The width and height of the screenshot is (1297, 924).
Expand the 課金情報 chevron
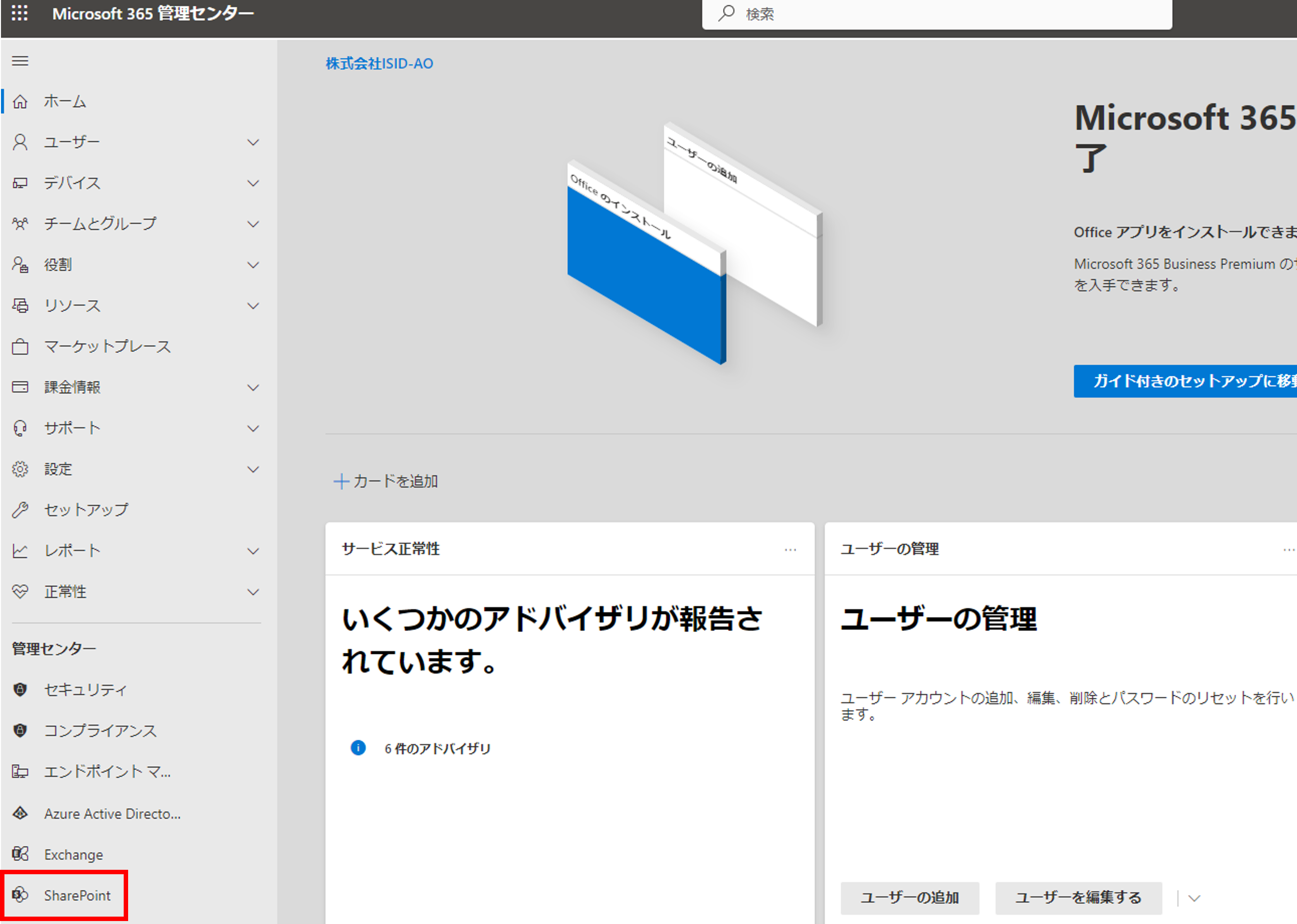pyautogui.click(x=253, y=387)
